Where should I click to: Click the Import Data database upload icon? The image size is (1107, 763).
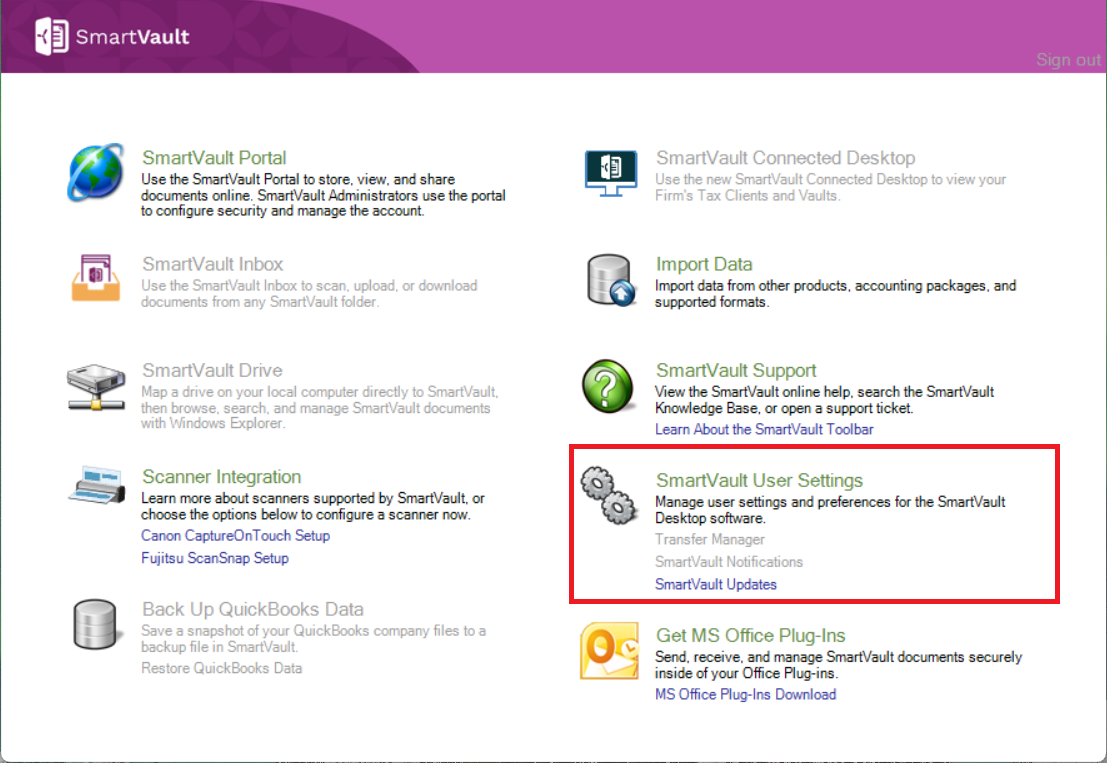[611, 280]
